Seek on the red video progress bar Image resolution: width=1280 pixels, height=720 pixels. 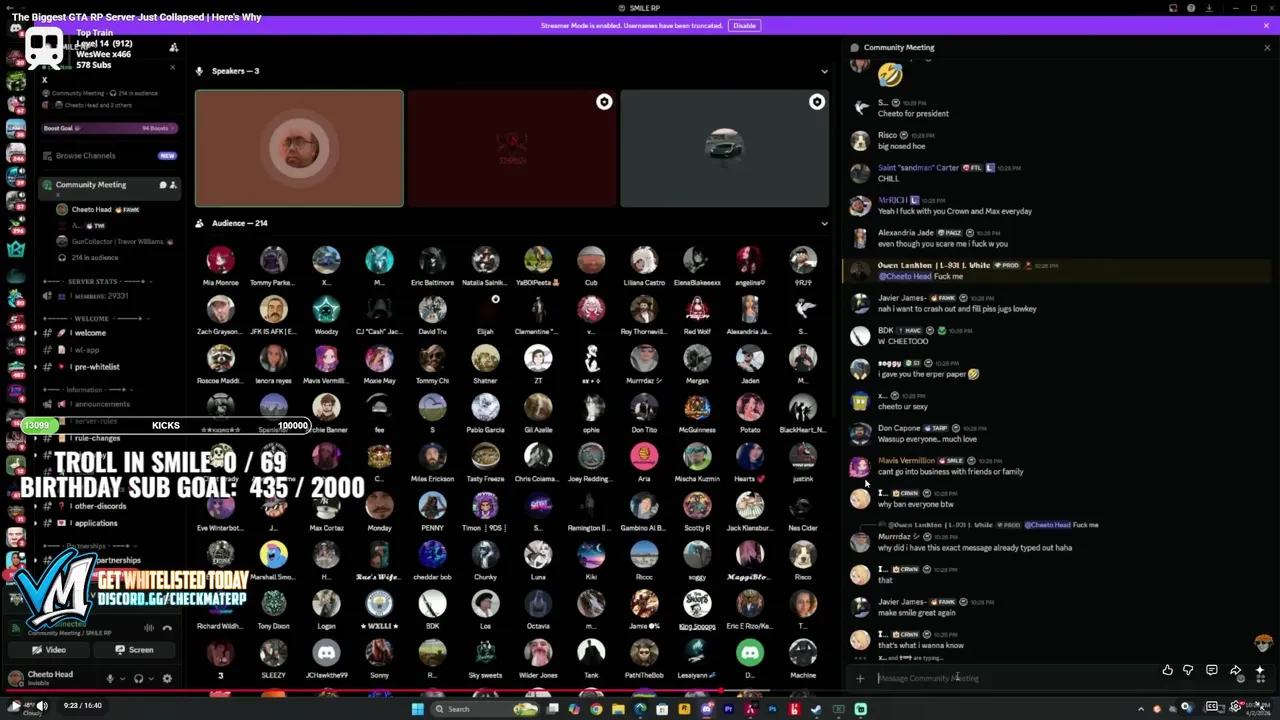[x=640, y=691]
